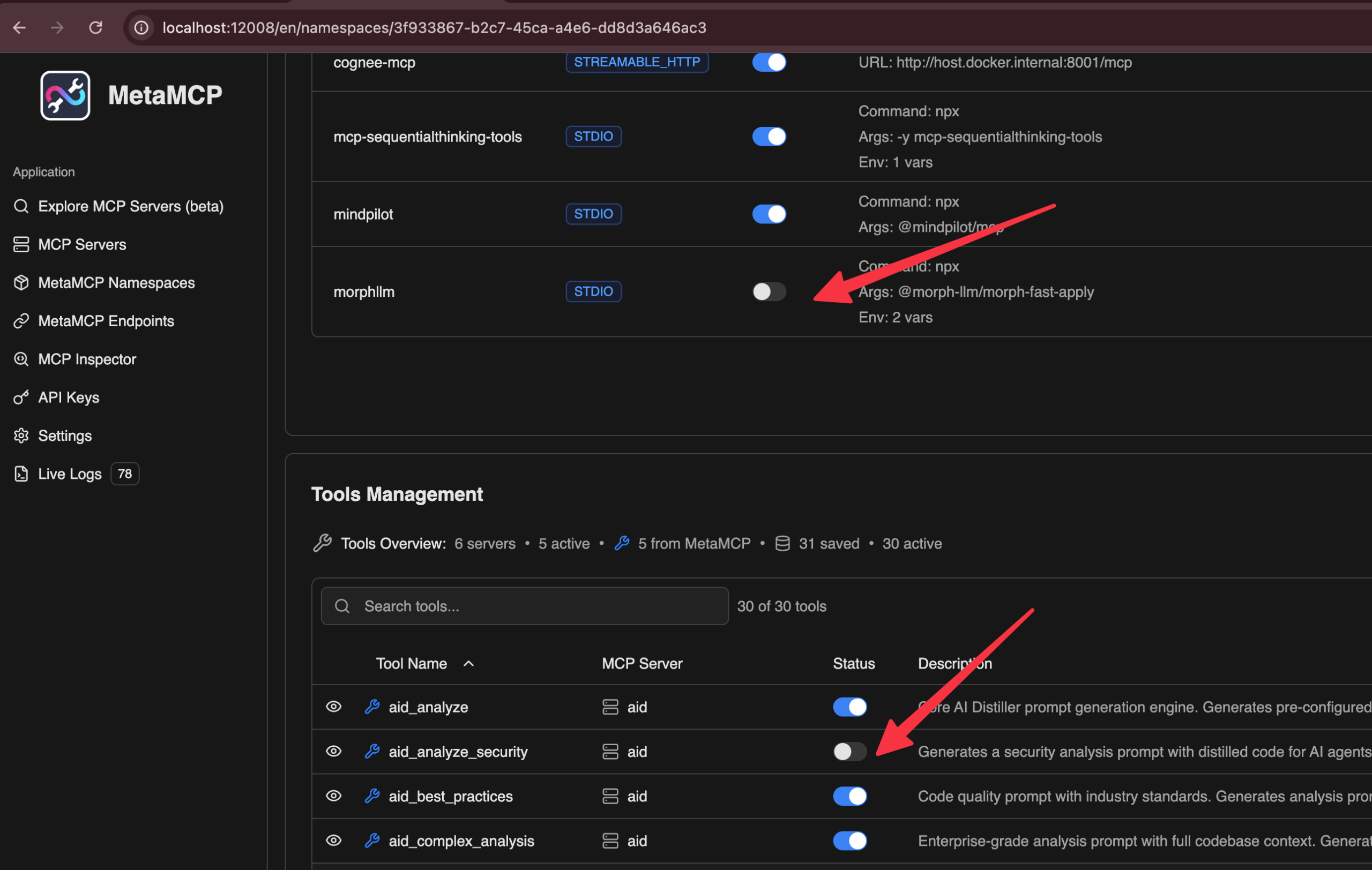Open API Keys page link
This screenshot has width=1372, height=870.
point(69,397)
